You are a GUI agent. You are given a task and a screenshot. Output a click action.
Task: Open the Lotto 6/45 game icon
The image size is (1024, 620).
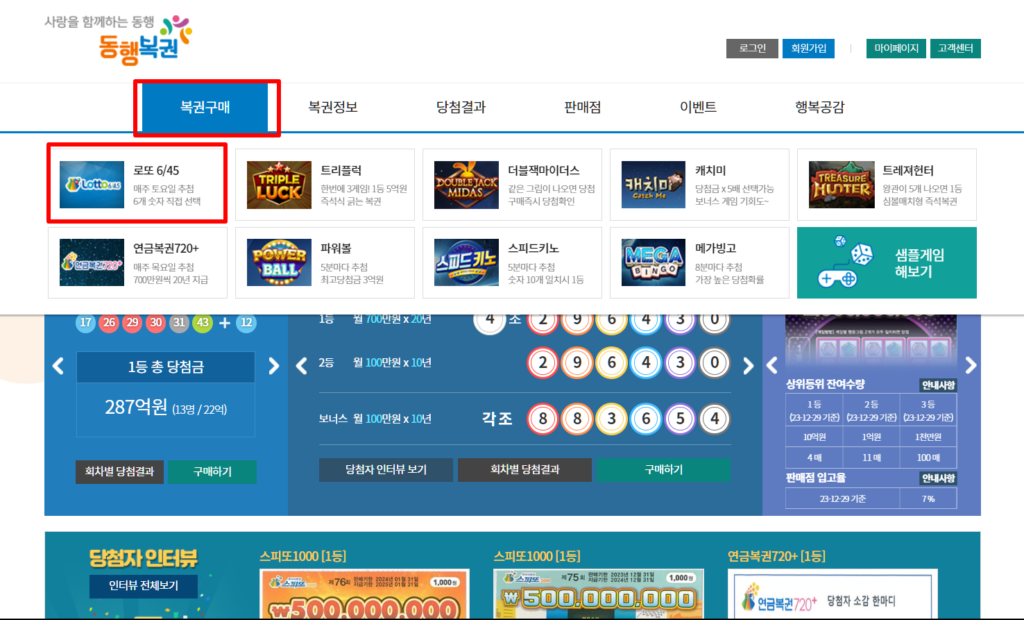click(91, 185)
